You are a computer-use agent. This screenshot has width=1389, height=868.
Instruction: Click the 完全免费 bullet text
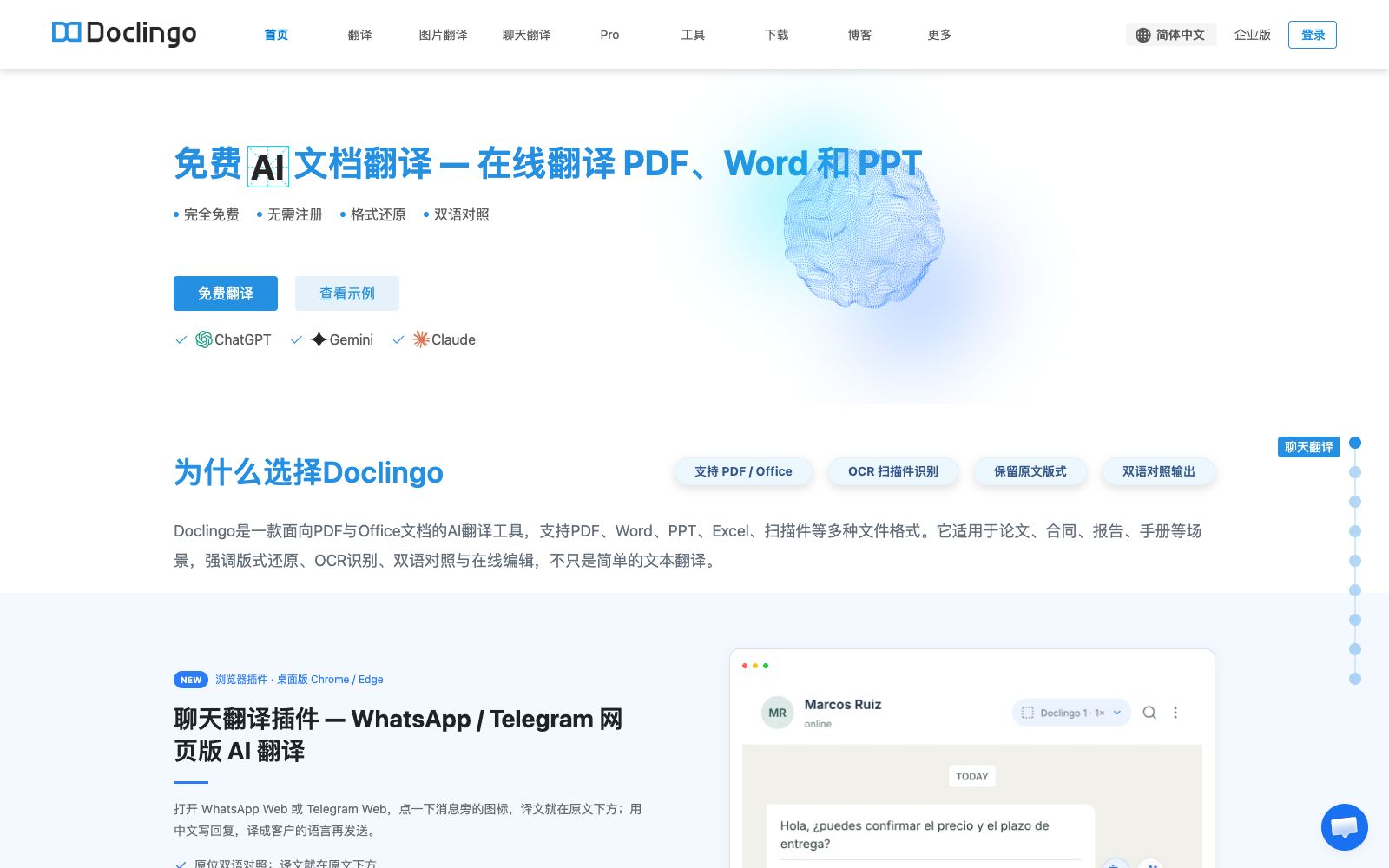tap(211, 214)
